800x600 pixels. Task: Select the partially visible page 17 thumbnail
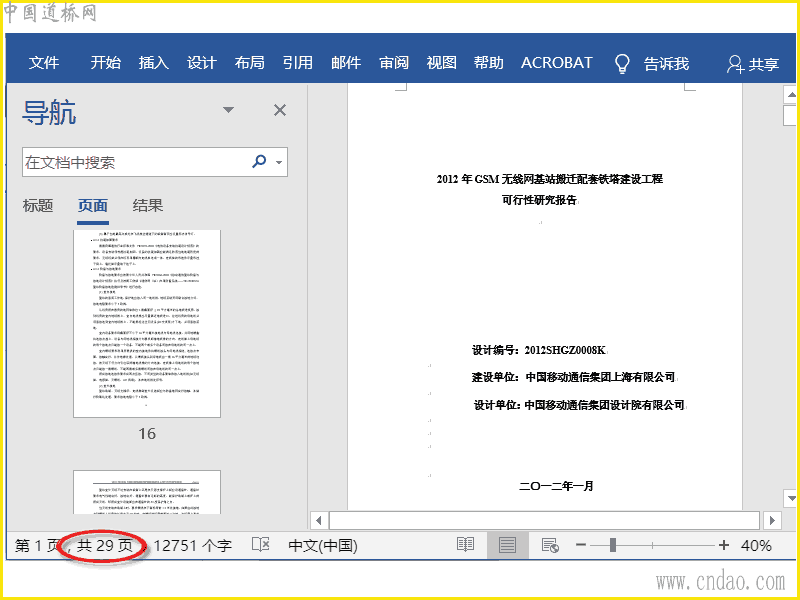click(x=147, y=492)
